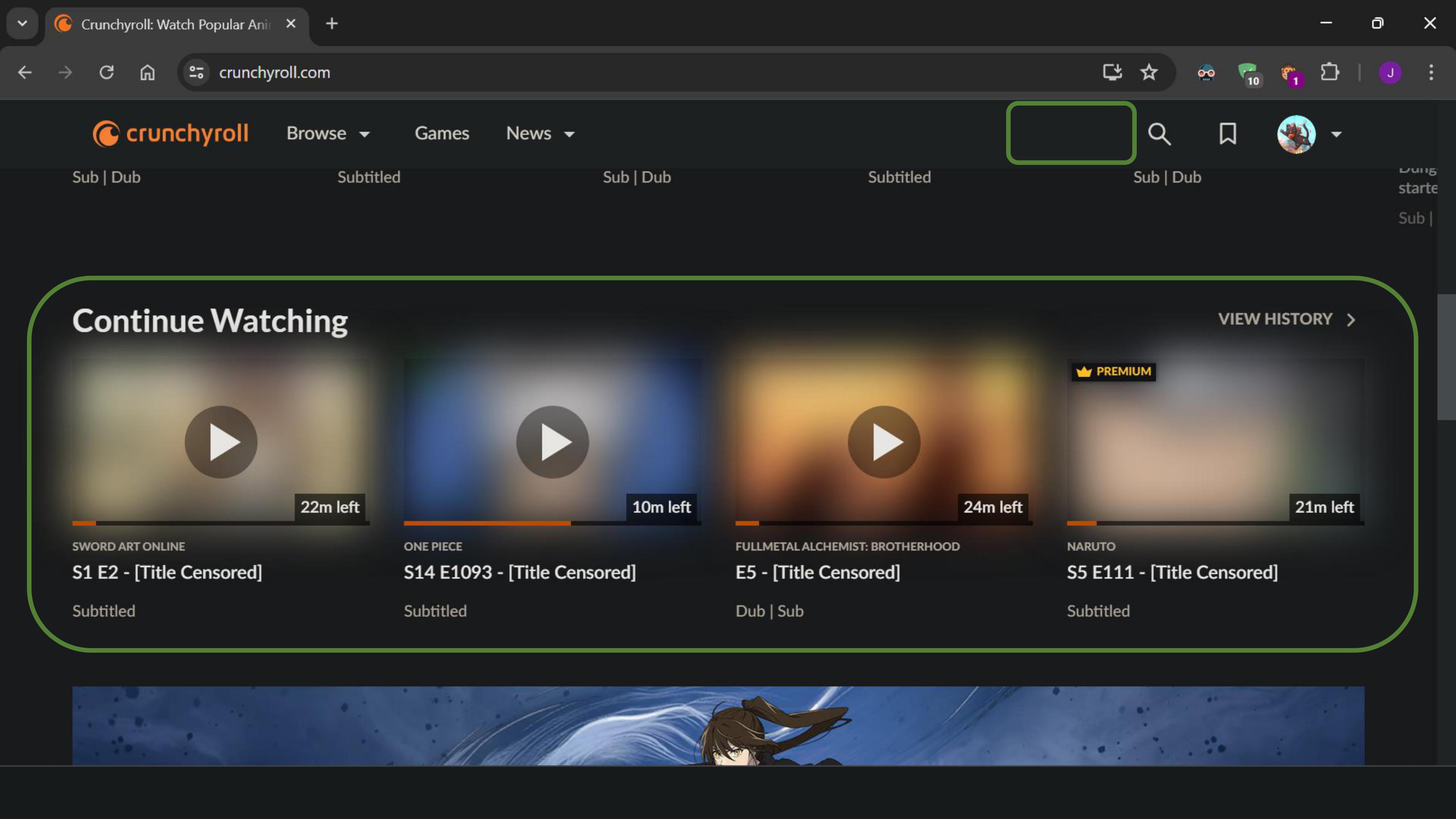
Task: Play Sword Art Online S1 E2
Action: point(221,442)
